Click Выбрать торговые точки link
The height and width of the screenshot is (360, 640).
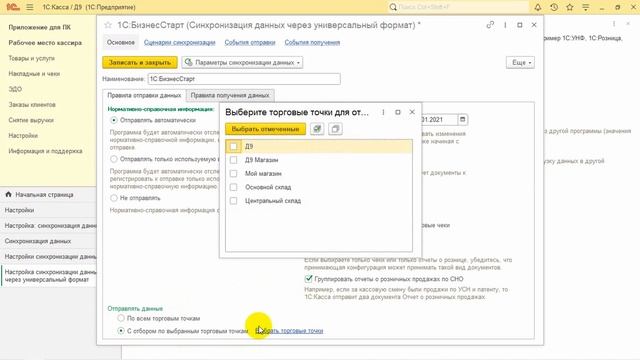pos(289,331)
